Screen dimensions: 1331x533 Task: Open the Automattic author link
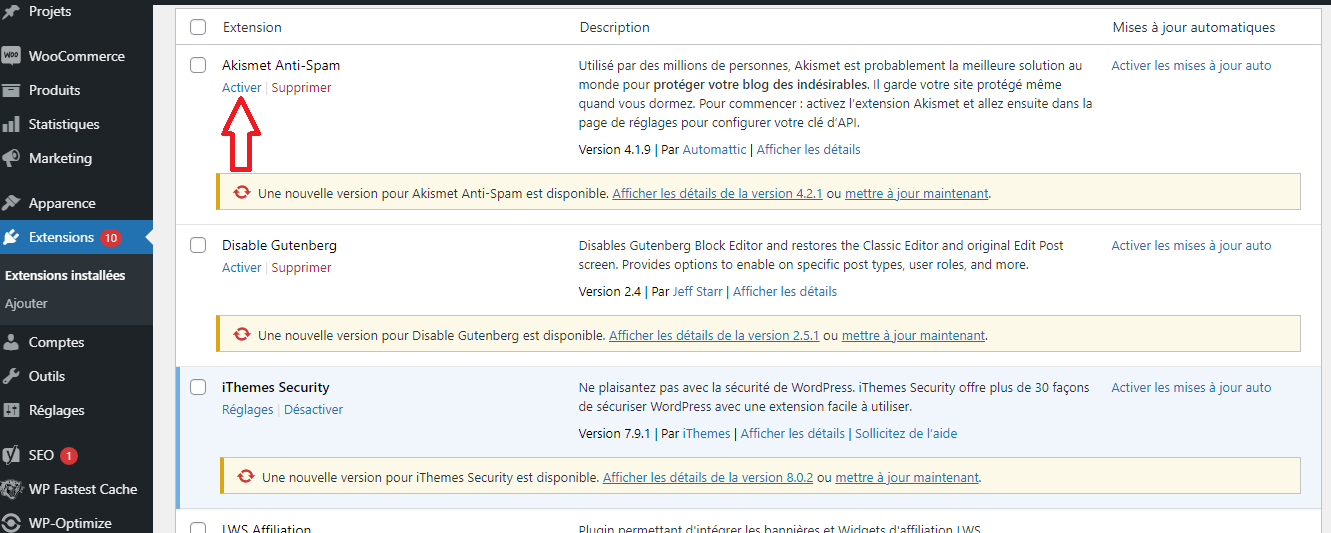pos(714,149)
